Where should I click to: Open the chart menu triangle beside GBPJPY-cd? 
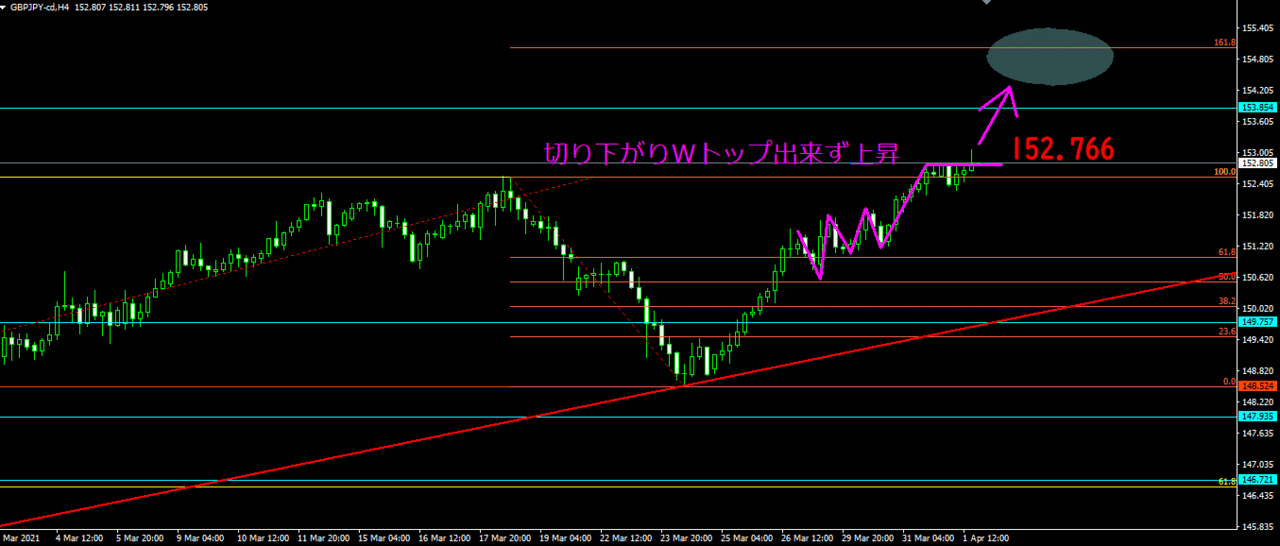(4, 6)
